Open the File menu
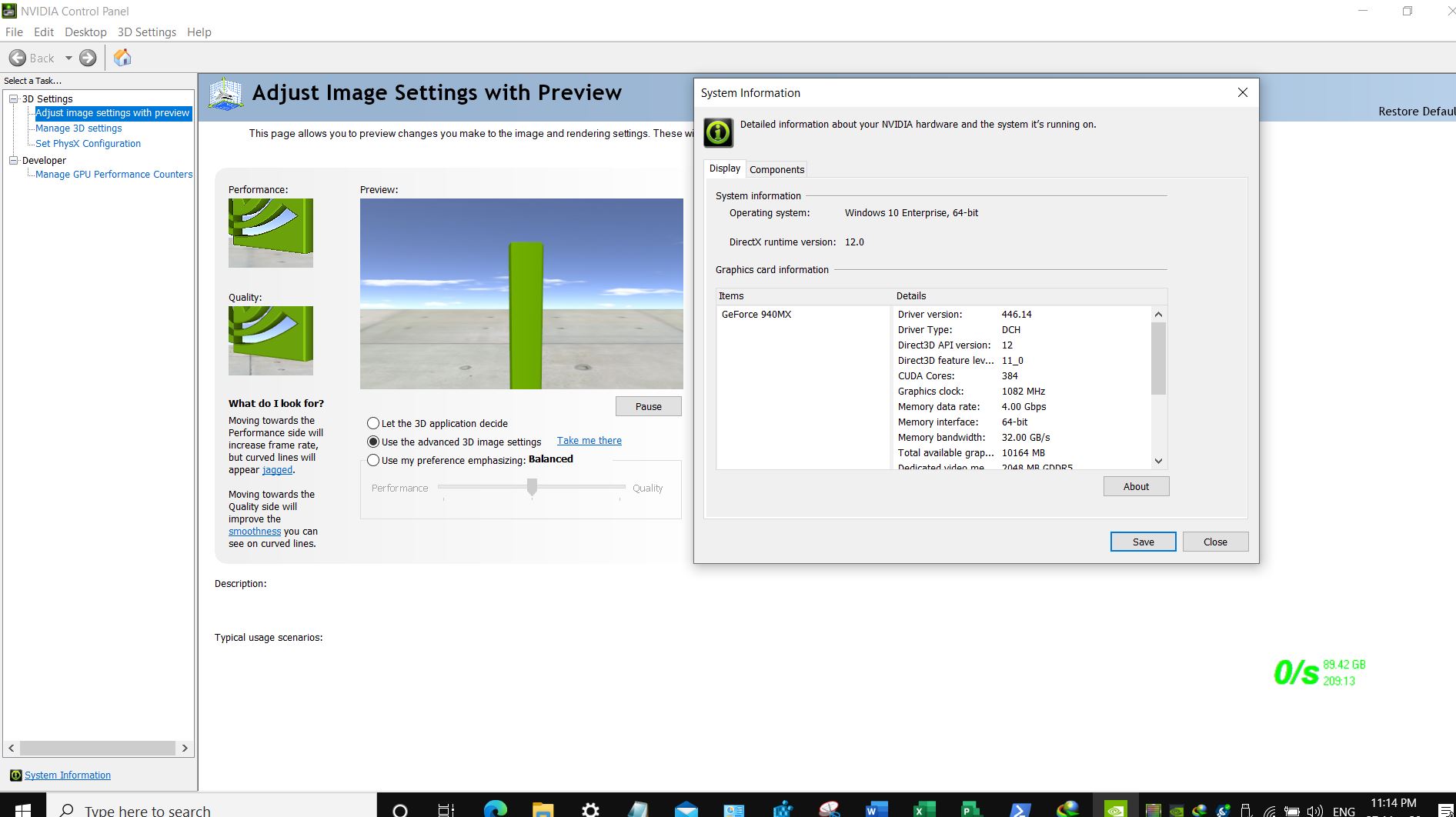 click(14, 32)
